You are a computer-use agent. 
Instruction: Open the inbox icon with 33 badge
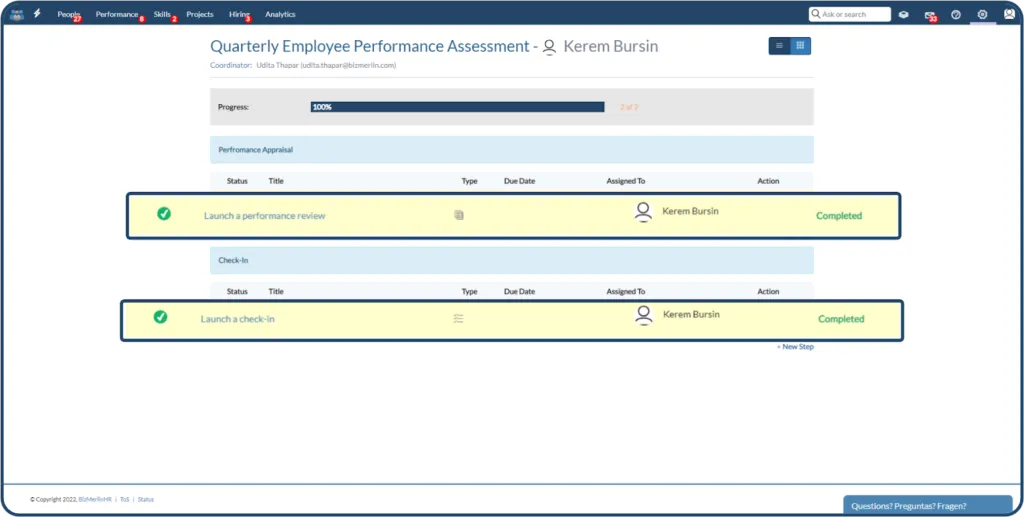(x=930, y=15)
